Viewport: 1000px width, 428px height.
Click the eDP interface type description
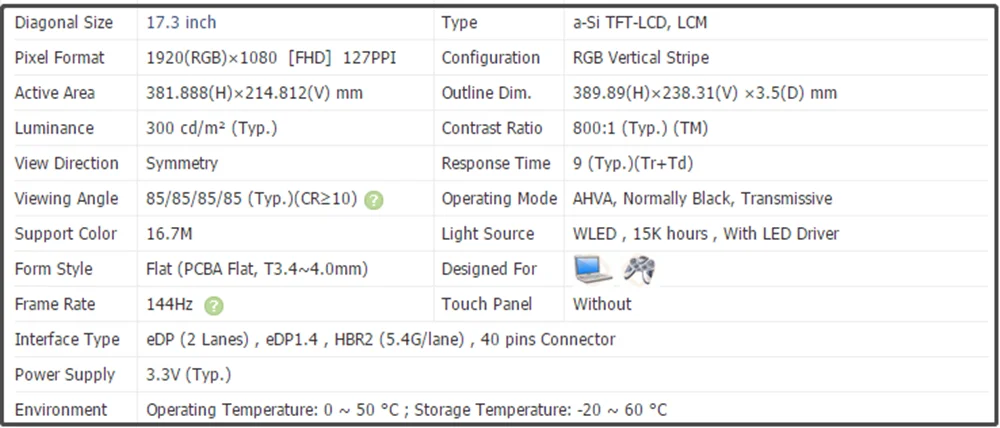click(381, 340)
